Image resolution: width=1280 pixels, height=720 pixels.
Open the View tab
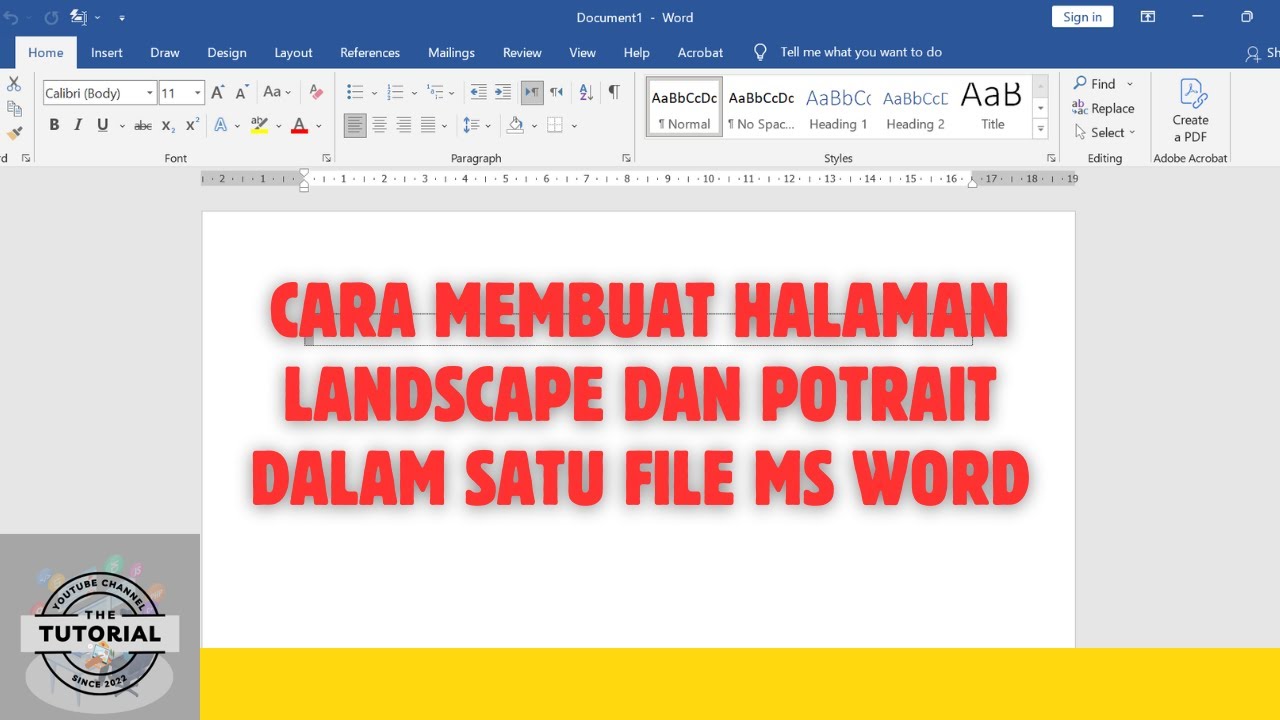pos(582,52)
